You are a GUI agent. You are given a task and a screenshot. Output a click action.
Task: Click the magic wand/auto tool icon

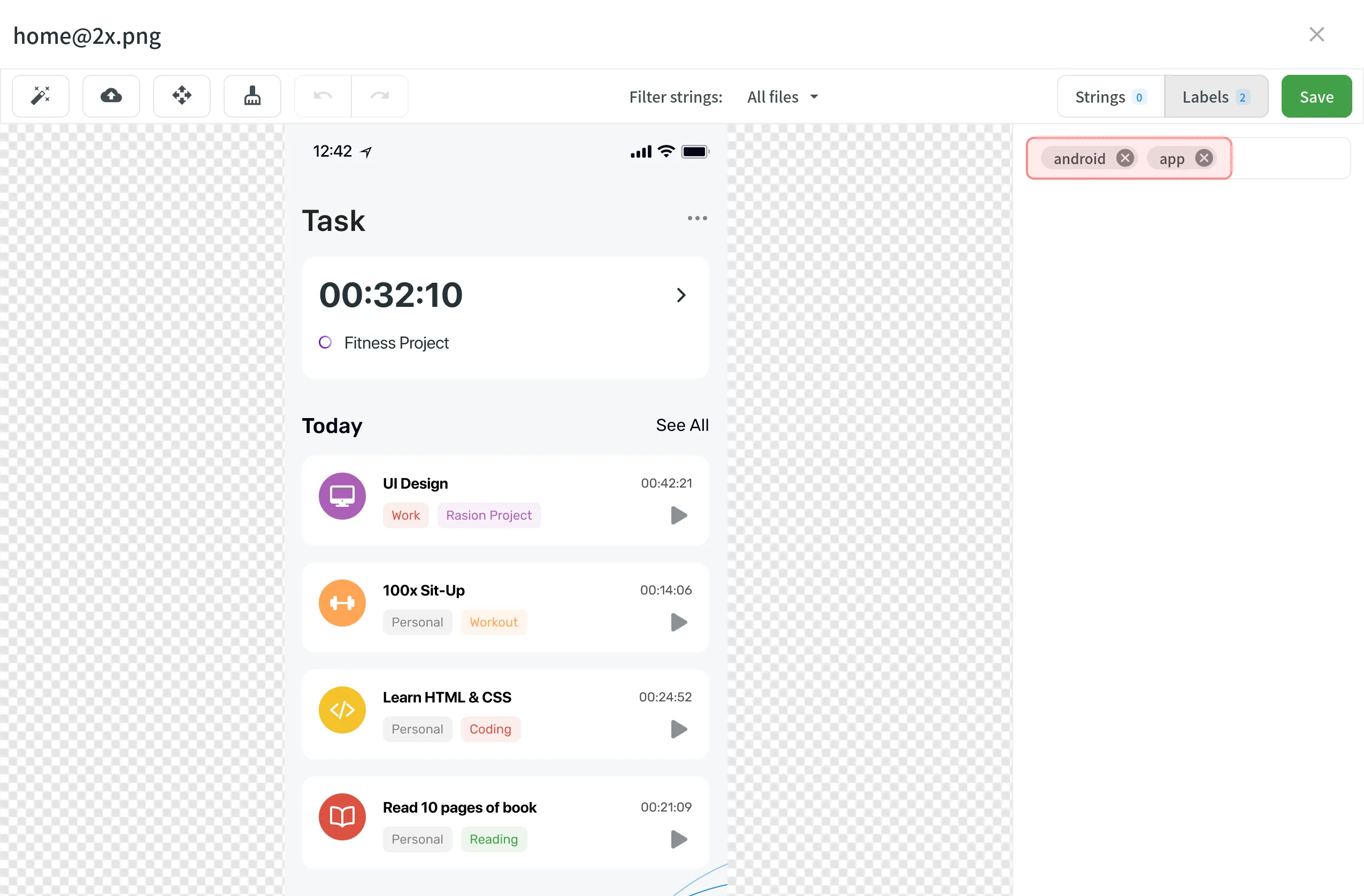tap(39, 96)
